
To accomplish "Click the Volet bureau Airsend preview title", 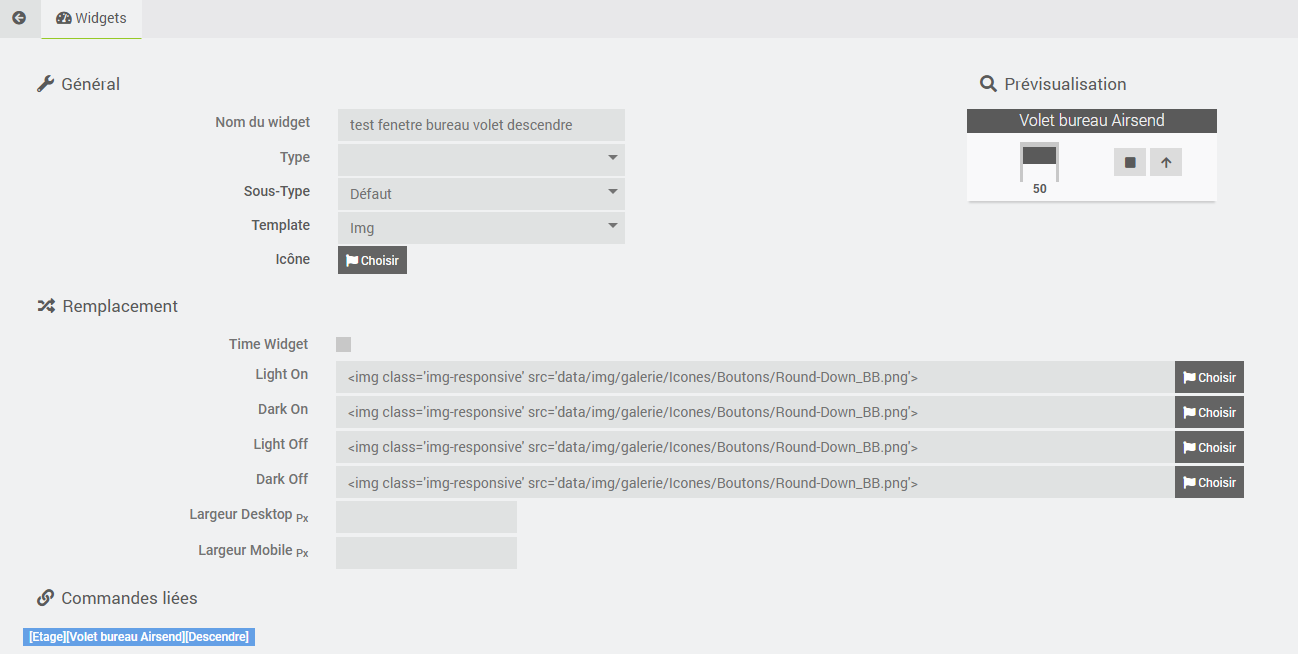I will [x=1092, y=121].
